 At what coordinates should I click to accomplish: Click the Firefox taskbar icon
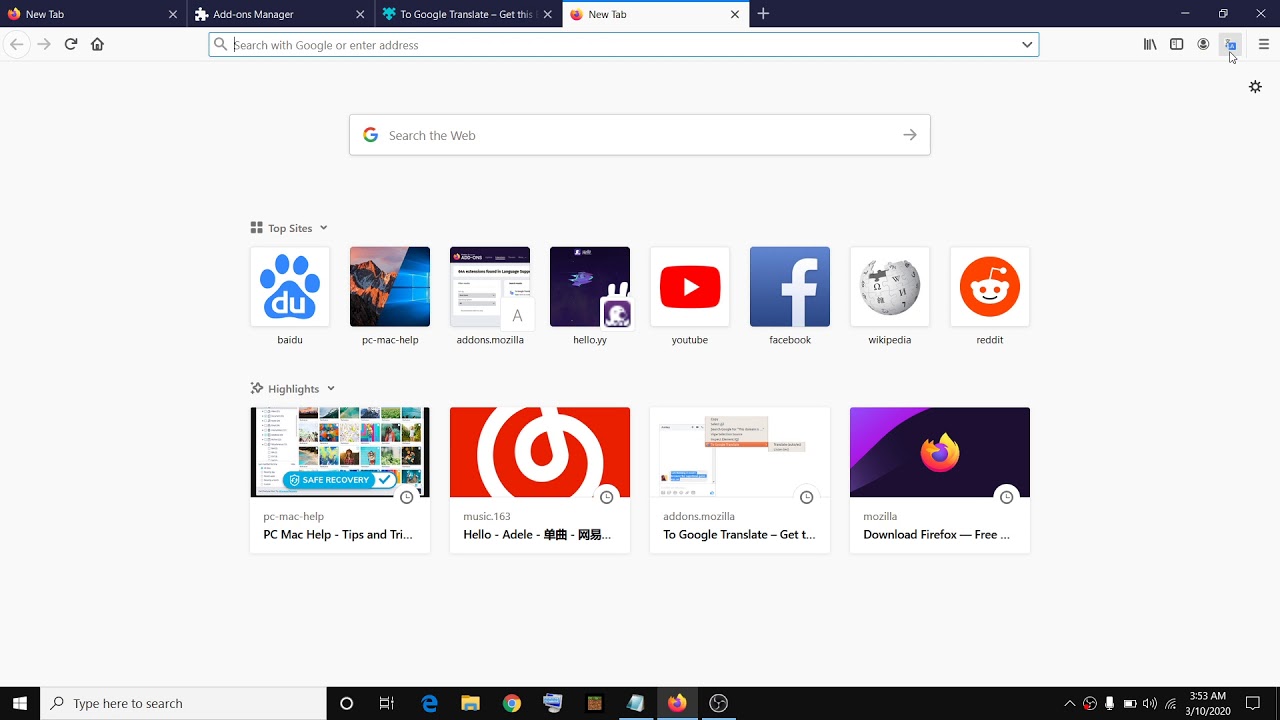677,703
